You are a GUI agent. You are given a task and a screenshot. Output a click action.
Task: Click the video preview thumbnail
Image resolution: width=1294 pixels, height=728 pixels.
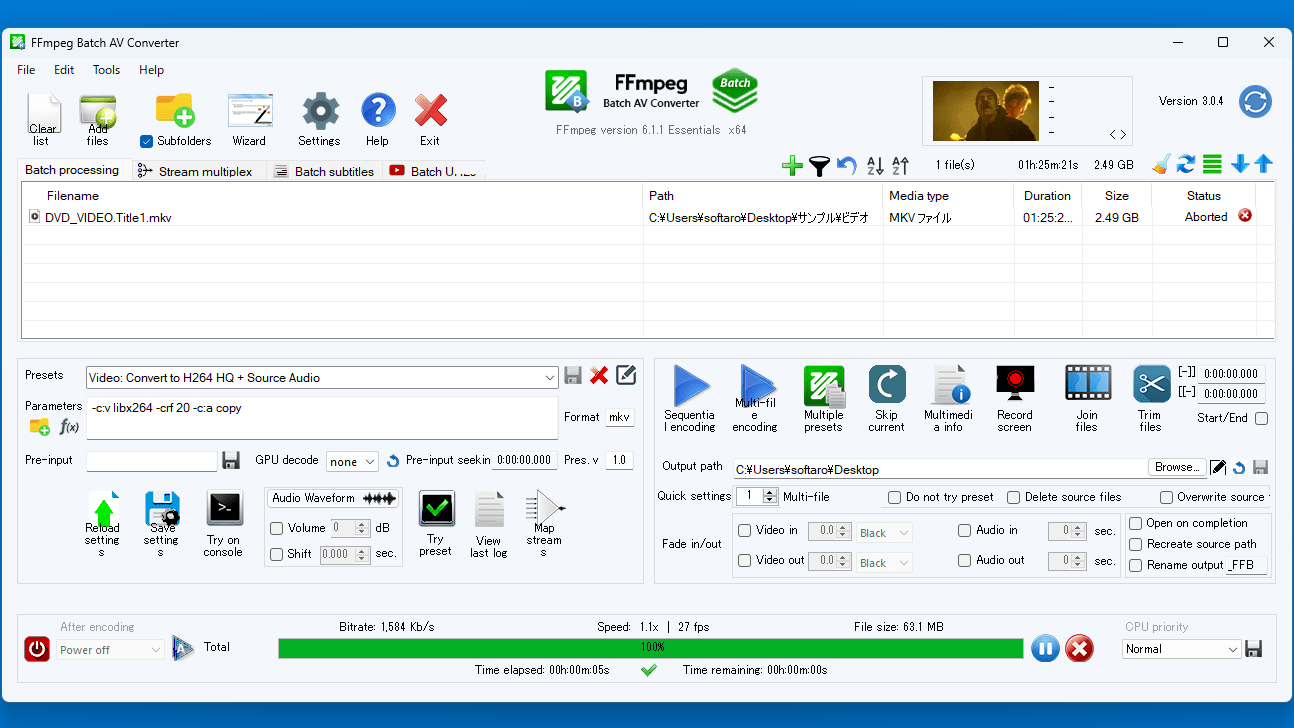[984, 111]
